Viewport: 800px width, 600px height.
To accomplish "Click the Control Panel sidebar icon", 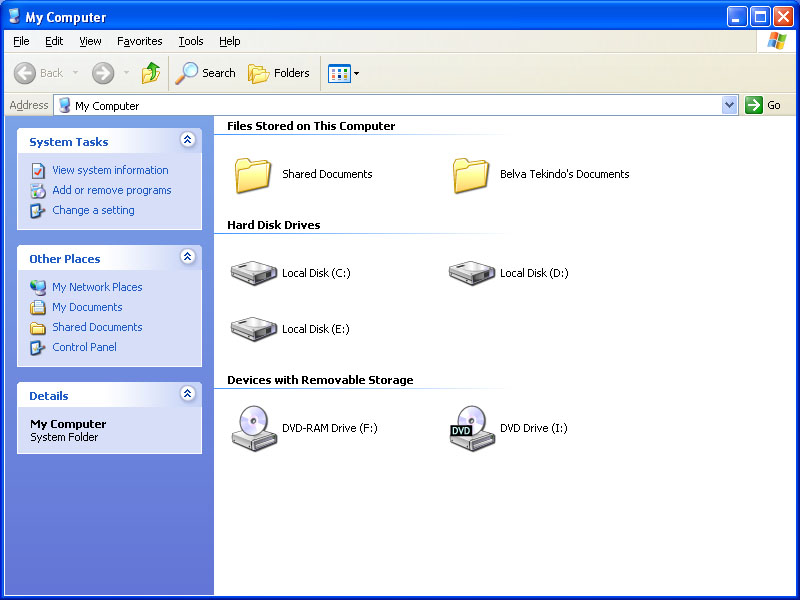I will (x=37, y=348).
